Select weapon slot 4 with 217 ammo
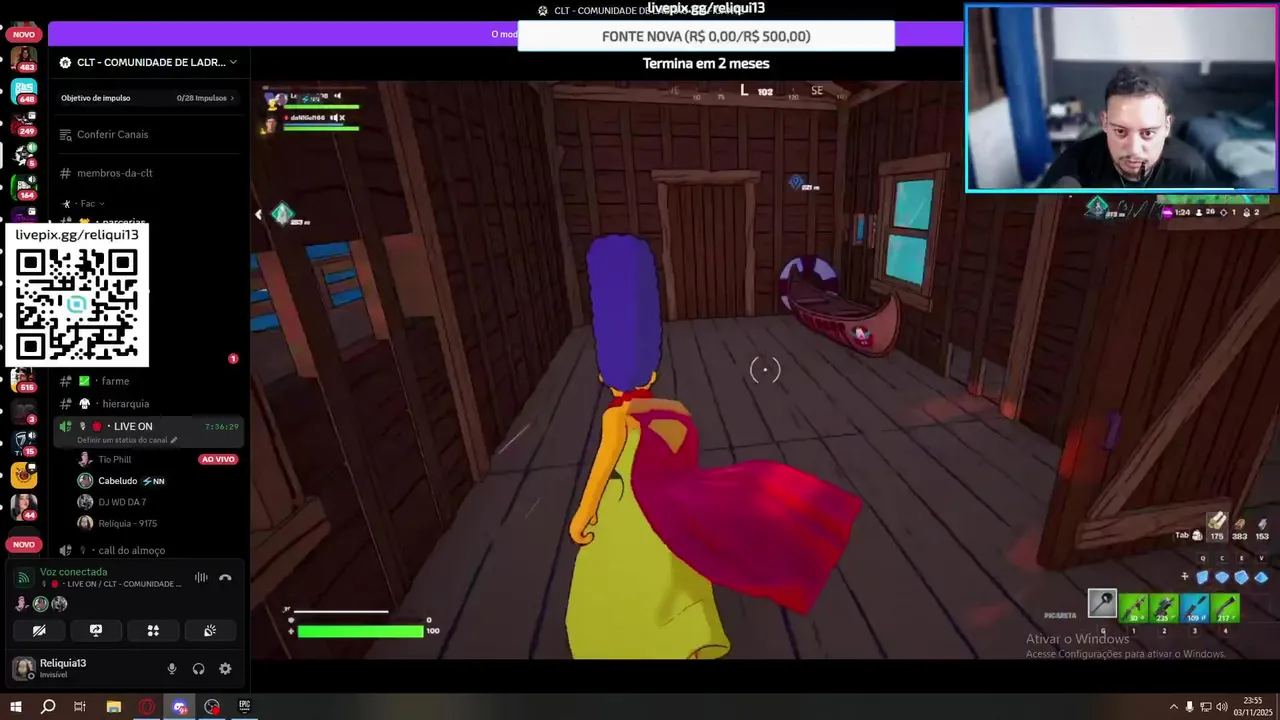The image size is (1280, 720). [1226, 607]
